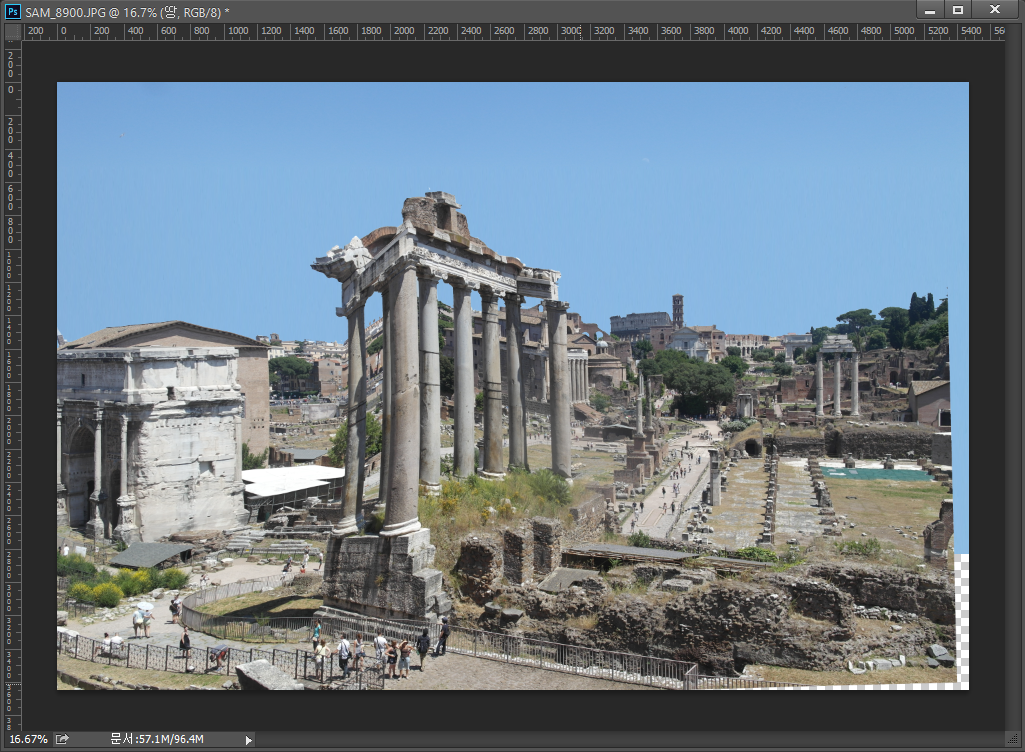
Task: Expand the status bar arrow menu
Action: coord(248,740)
